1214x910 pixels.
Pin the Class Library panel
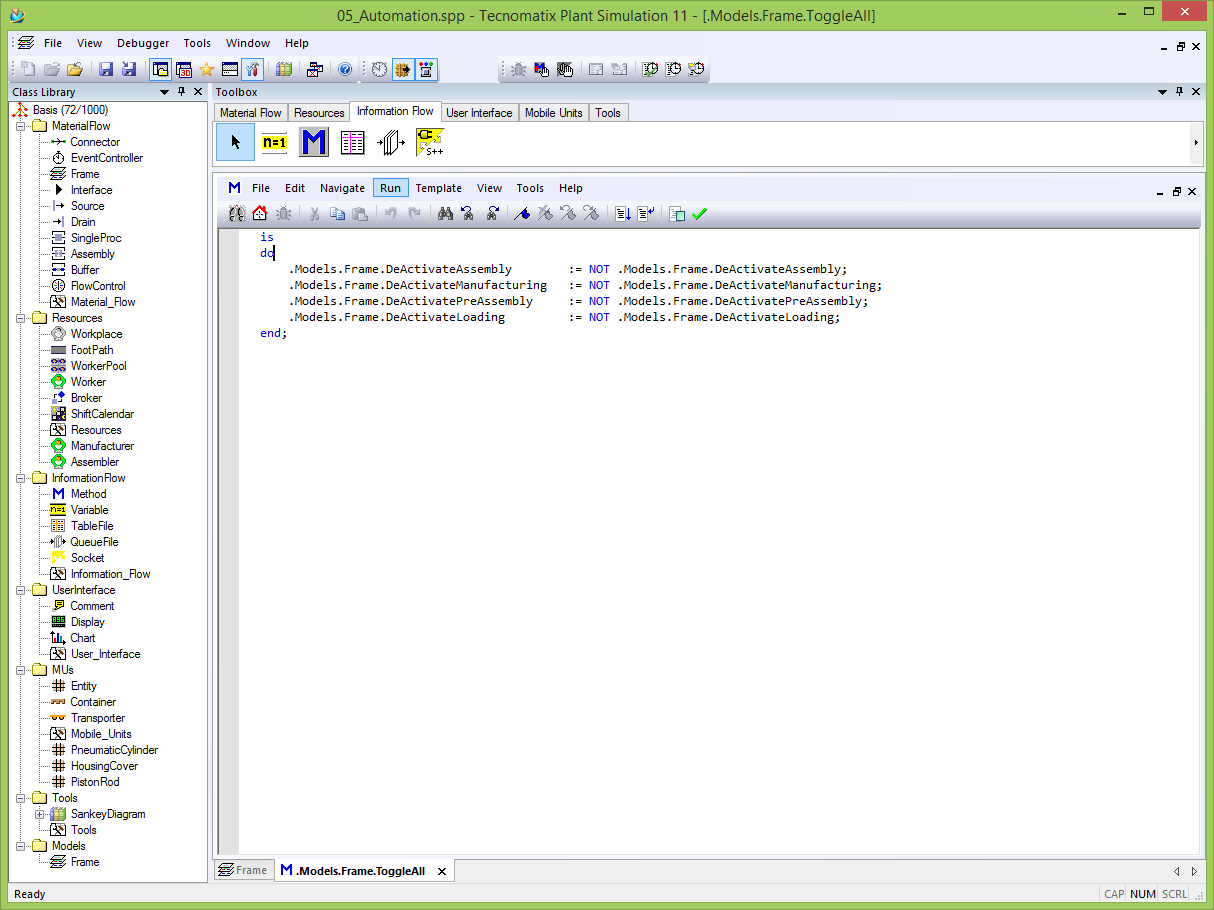click(x=181, y=92)
